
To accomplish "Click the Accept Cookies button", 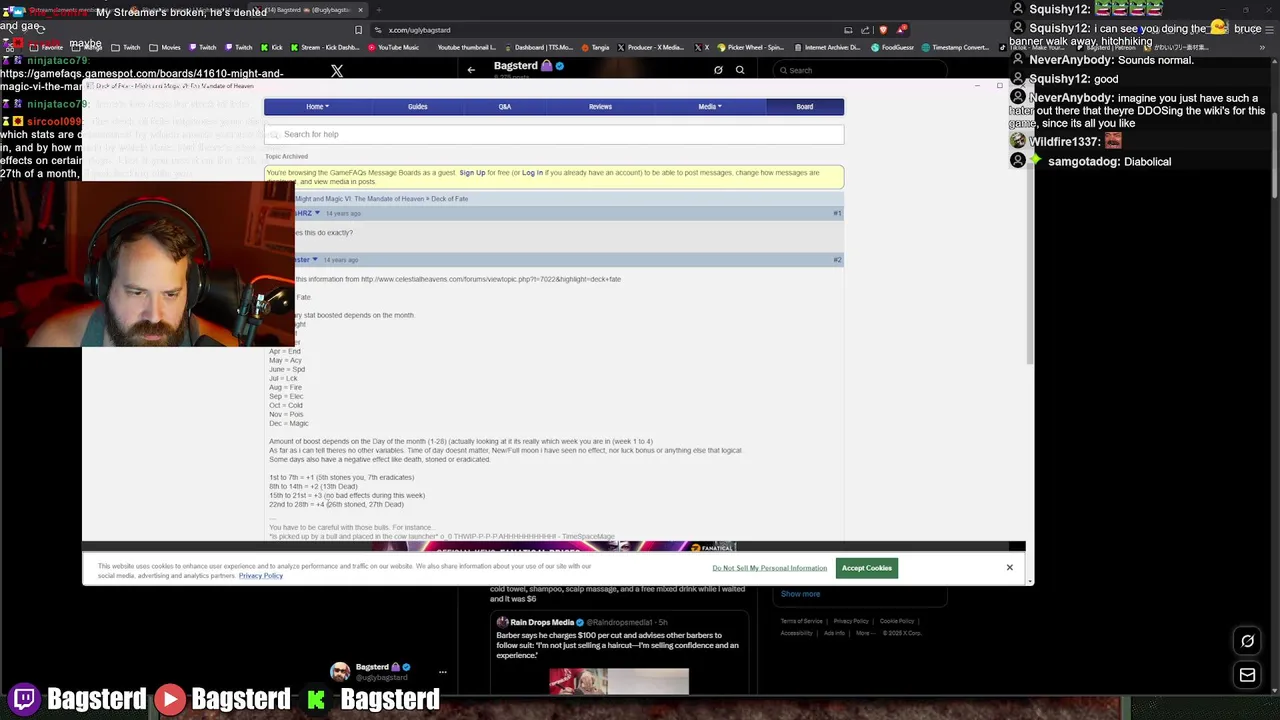I will click(866, 568).
